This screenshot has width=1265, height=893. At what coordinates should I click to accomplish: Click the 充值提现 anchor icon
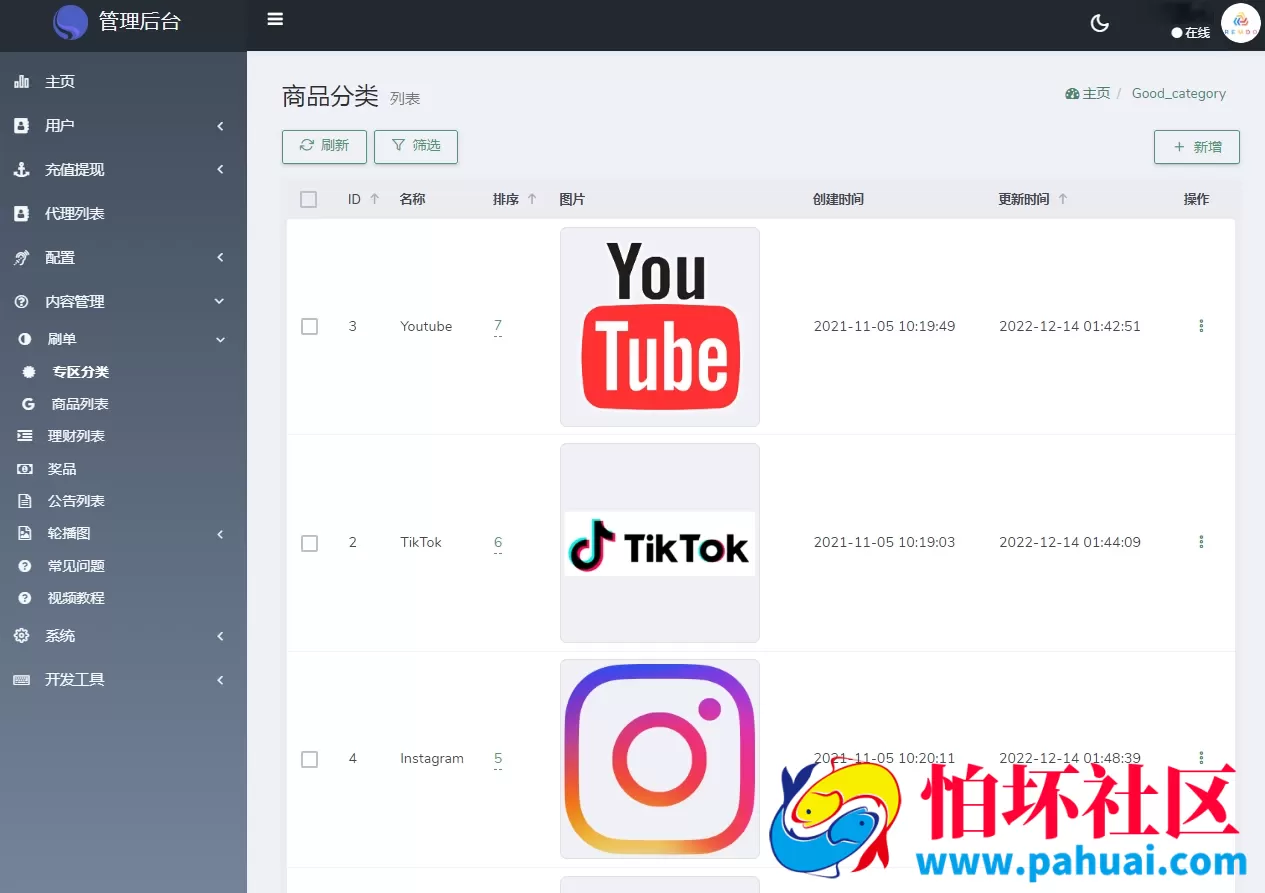pos(21,170)
